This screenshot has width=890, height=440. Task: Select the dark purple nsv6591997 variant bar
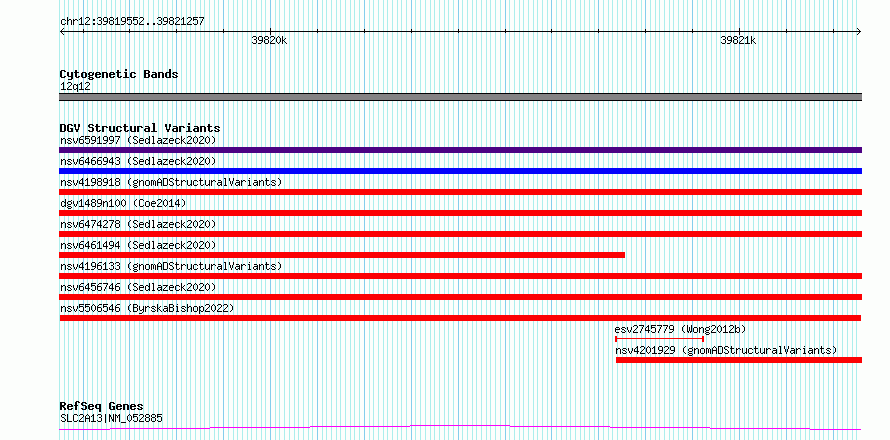point(460,150)
